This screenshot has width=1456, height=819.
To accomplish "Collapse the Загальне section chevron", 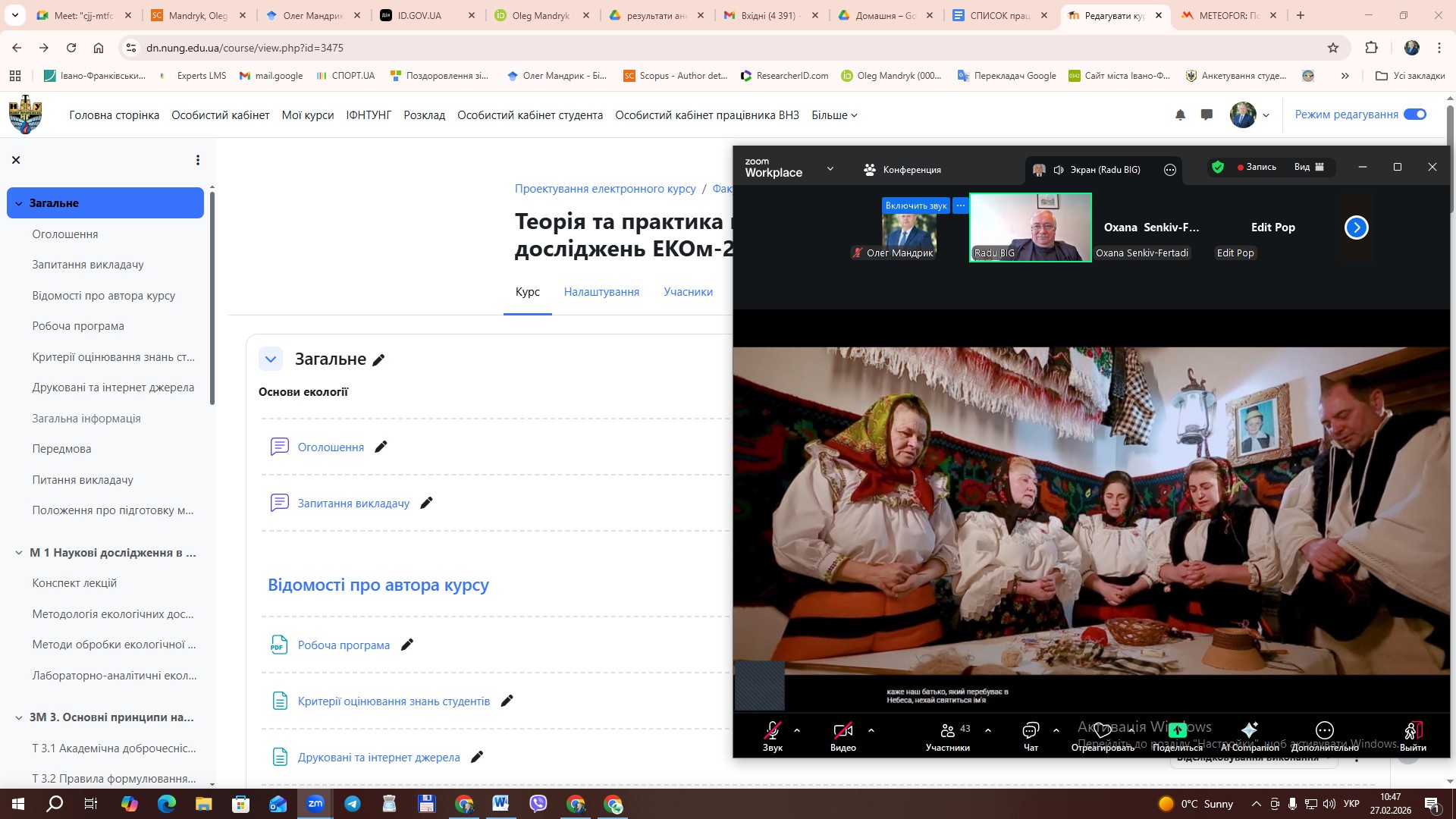I will coord(271,359).
